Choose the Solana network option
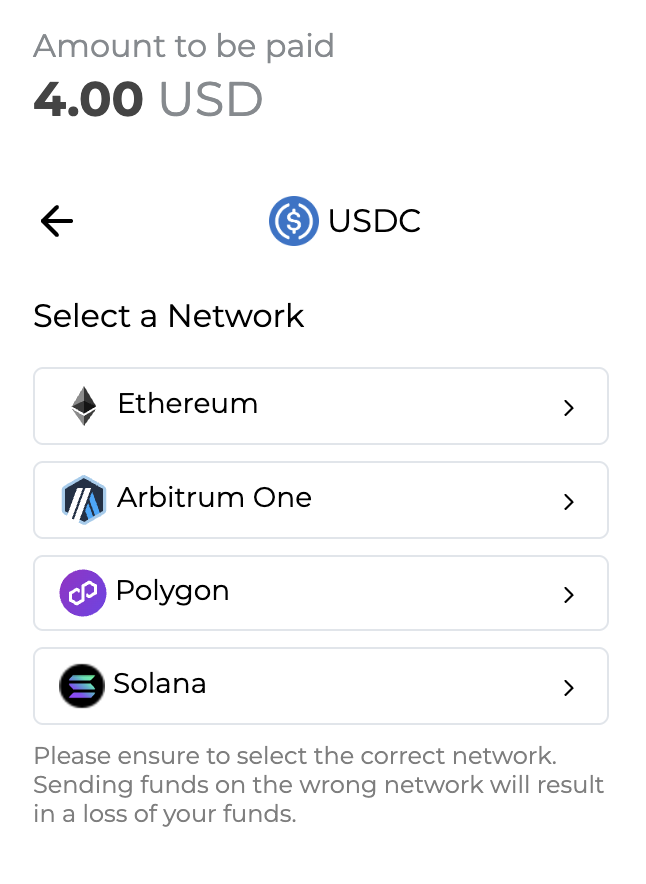646x884 pixels. pos(320,686)
